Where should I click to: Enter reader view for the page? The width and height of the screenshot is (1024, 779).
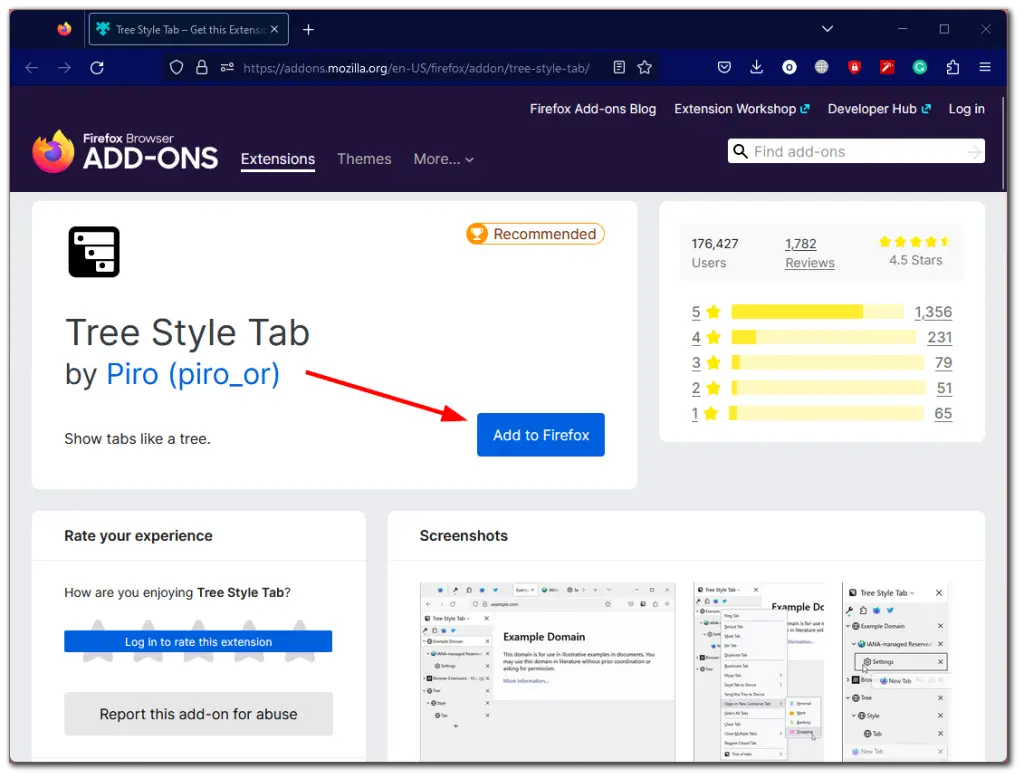619,68
